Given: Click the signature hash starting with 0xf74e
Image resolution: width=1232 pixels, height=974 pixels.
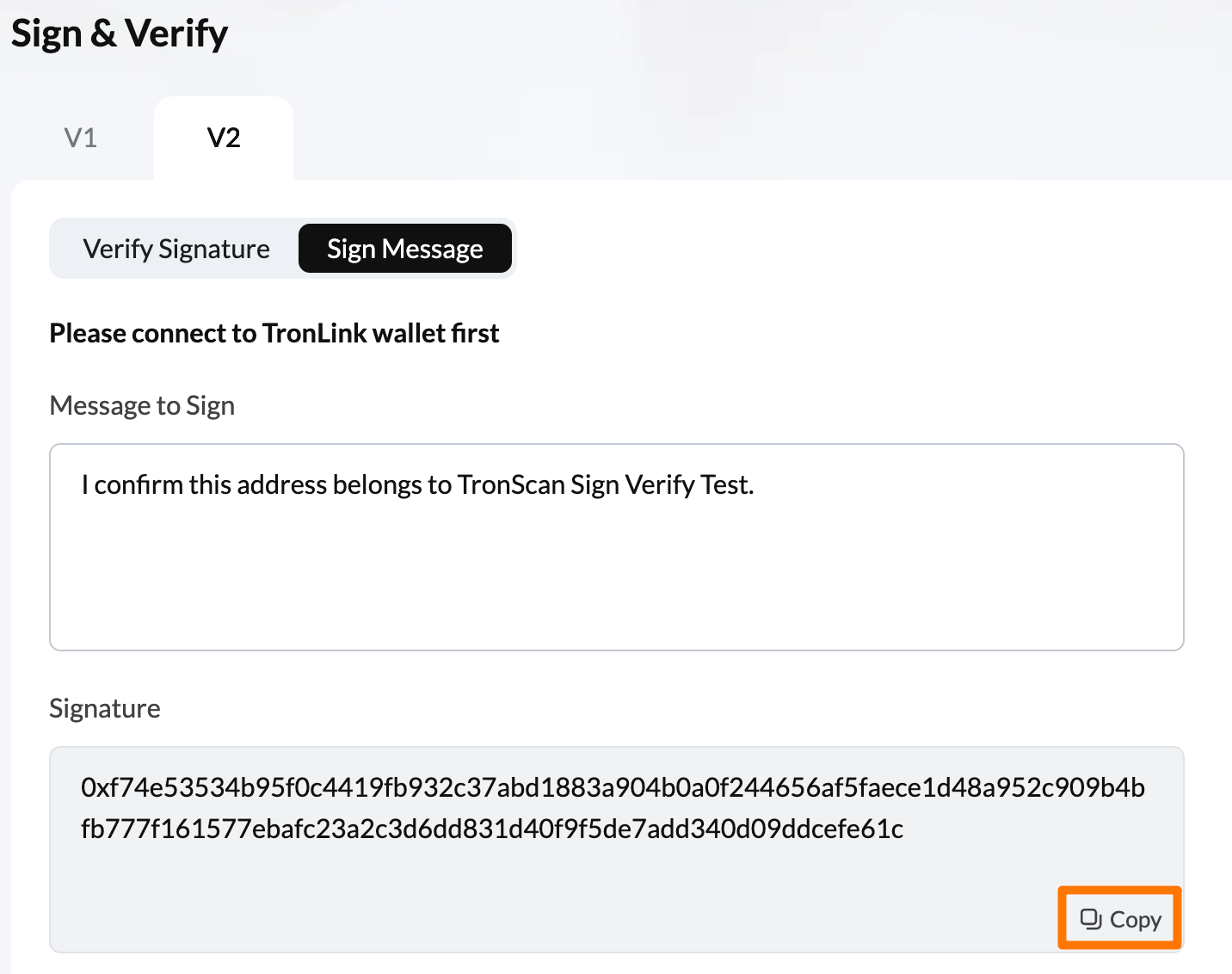Looking at the screenshot, I should pos(613,788).
